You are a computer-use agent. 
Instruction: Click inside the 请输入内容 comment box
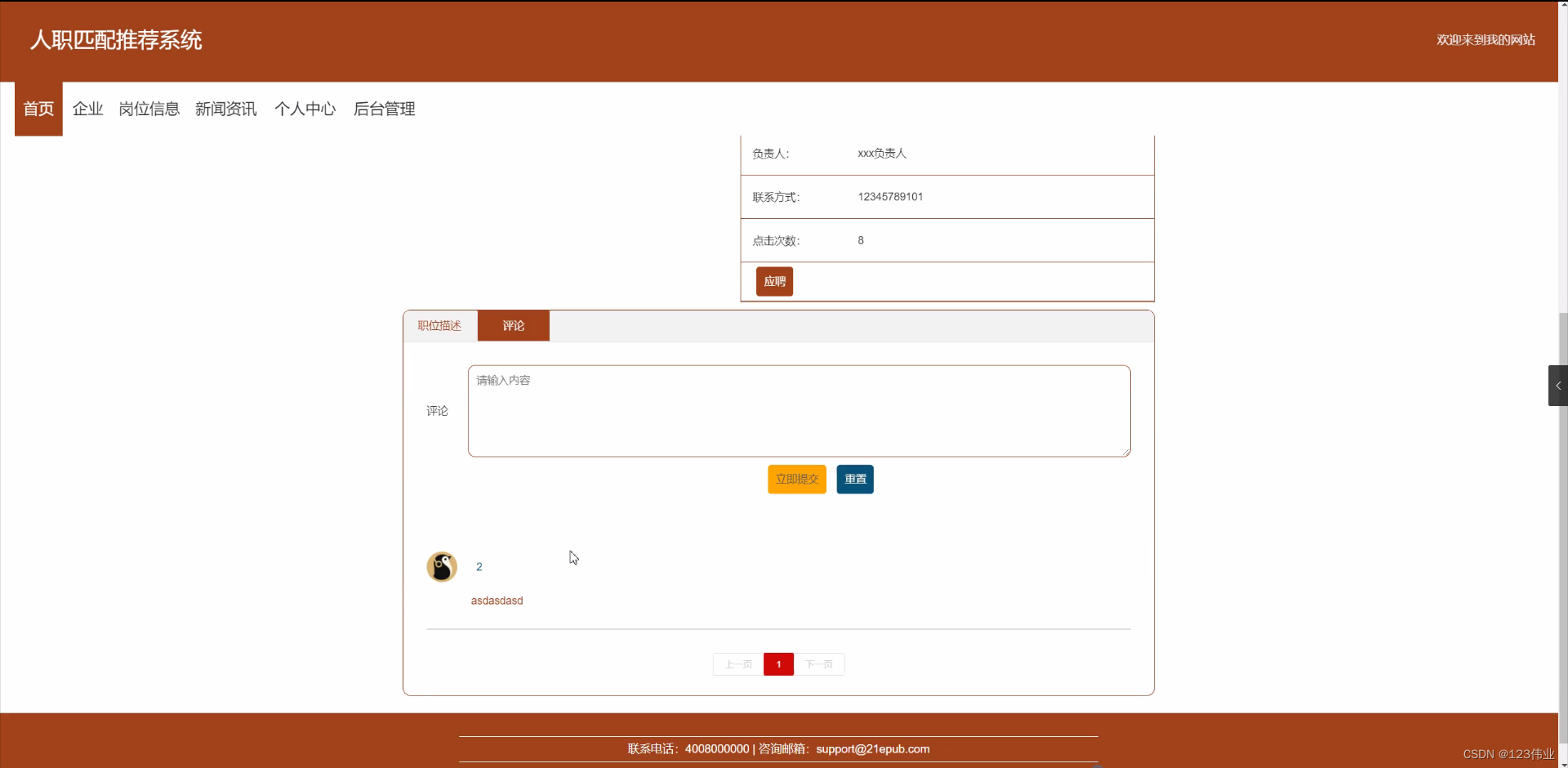(799, 410)
